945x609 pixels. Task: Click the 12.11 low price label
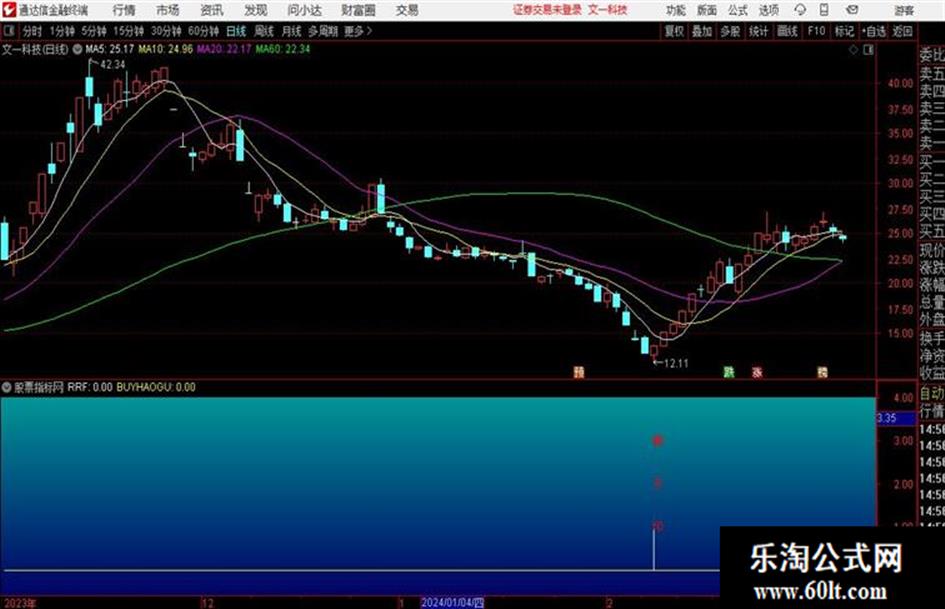(676, 363)
